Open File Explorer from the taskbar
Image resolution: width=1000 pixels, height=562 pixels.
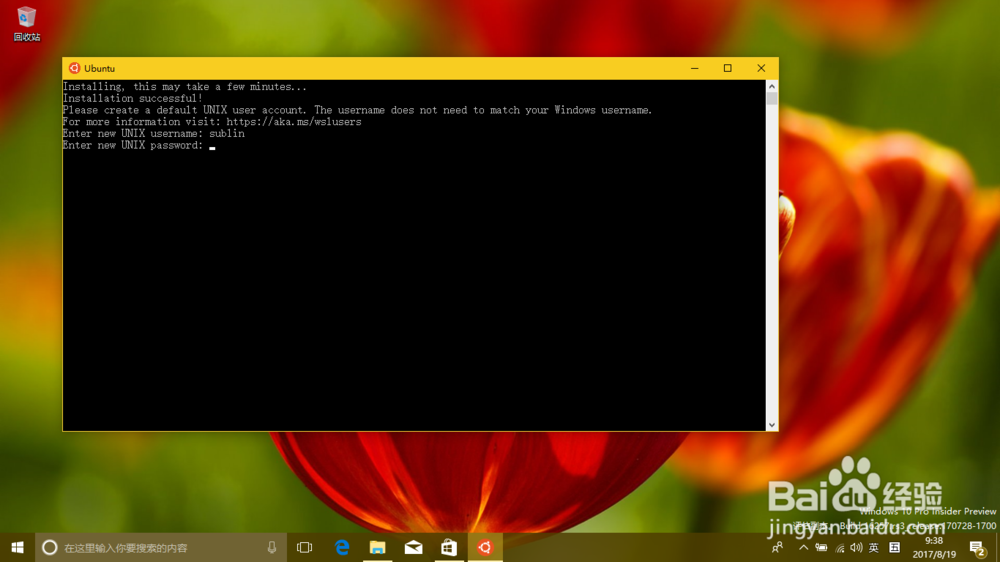[378, 547]
